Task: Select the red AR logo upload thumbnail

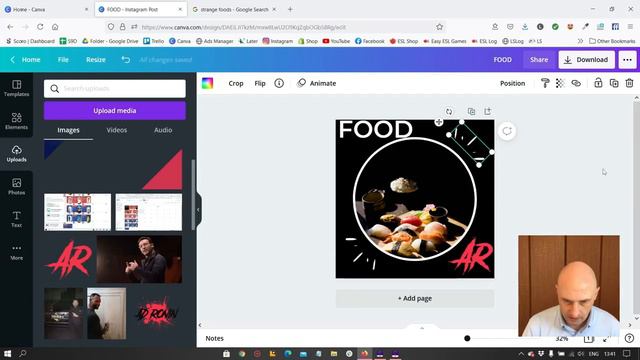Action: pyautogui.click(x=69, y=260)
